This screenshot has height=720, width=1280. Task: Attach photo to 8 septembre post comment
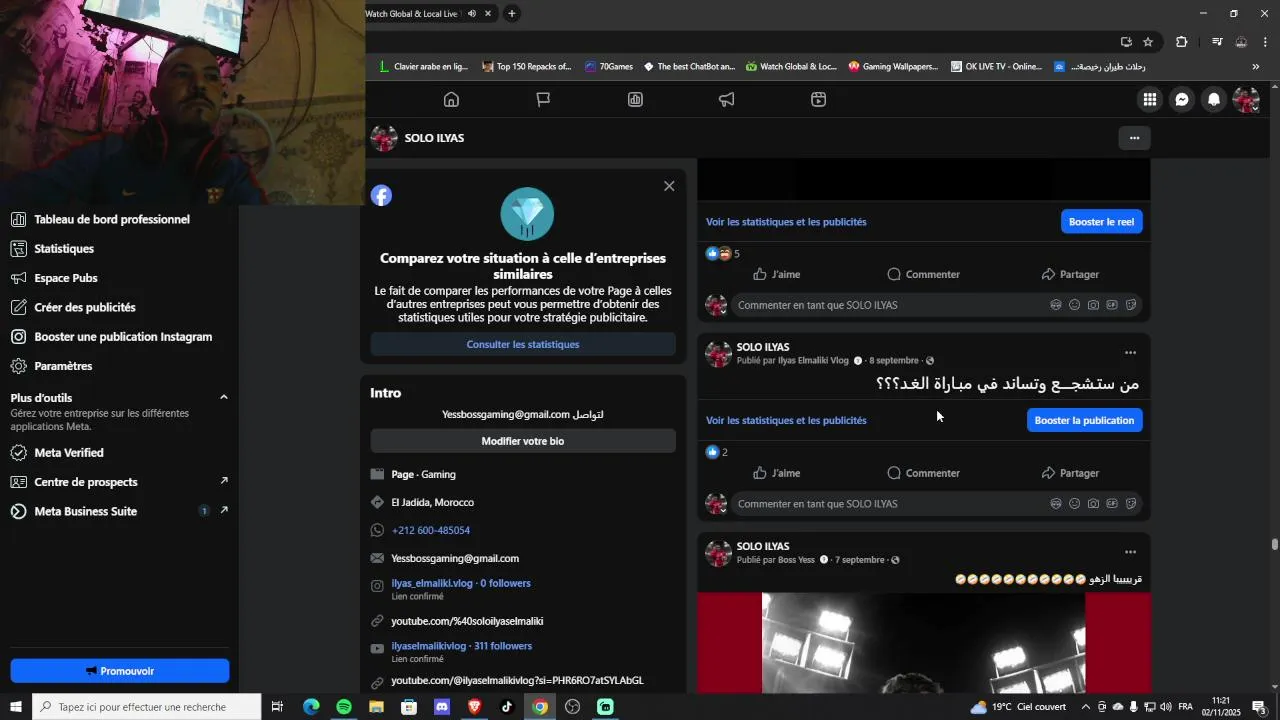(x=1093, y=504)
